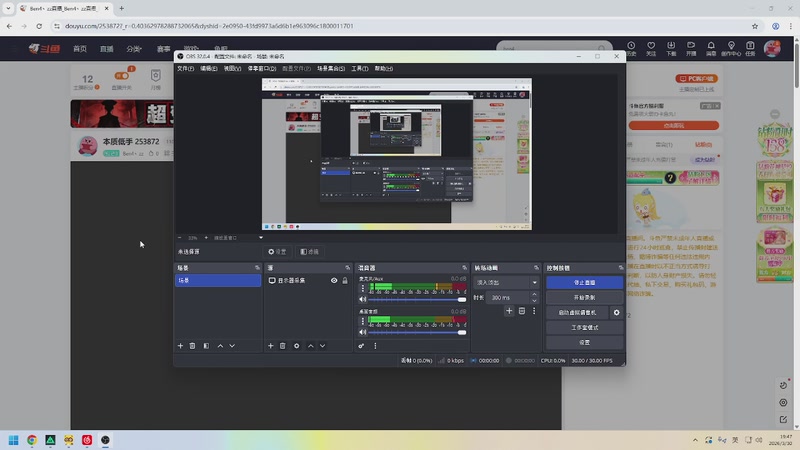Move source down in the Sources dock
This screenshot has height=450, width=800.
point(322,346)
